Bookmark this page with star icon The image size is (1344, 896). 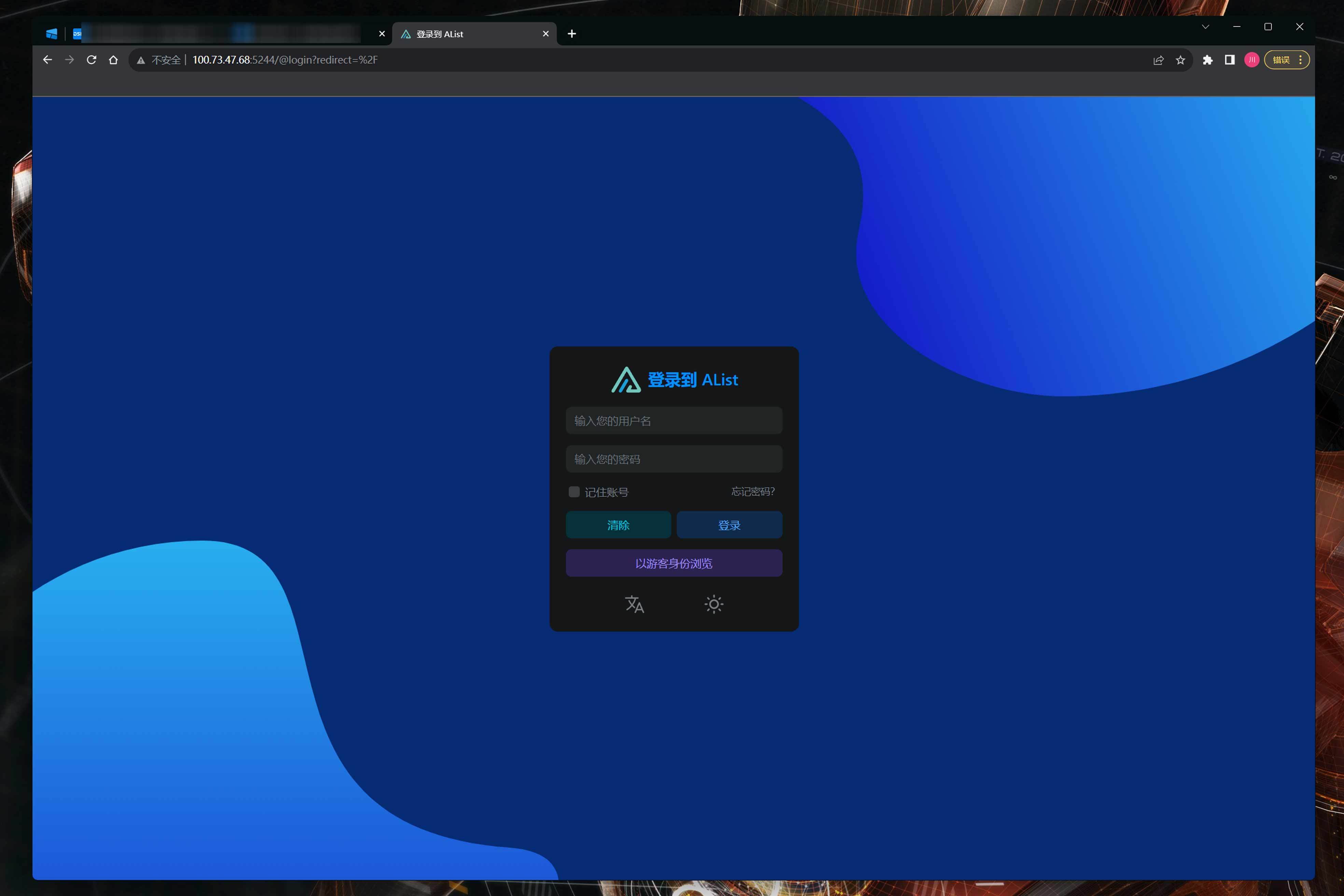1180,60
